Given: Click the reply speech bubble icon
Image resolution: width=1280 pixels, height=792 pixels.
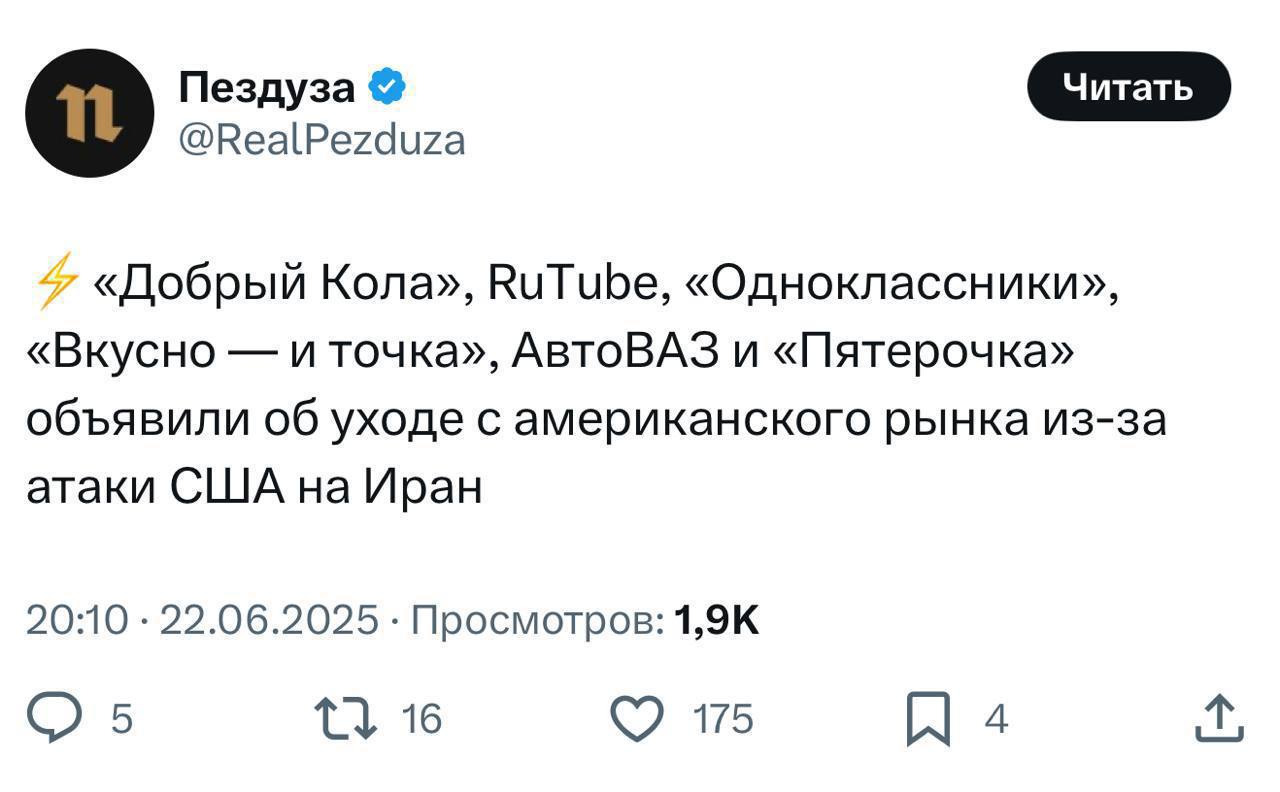Looking at the screenshot, I should [x=73, y=719].
